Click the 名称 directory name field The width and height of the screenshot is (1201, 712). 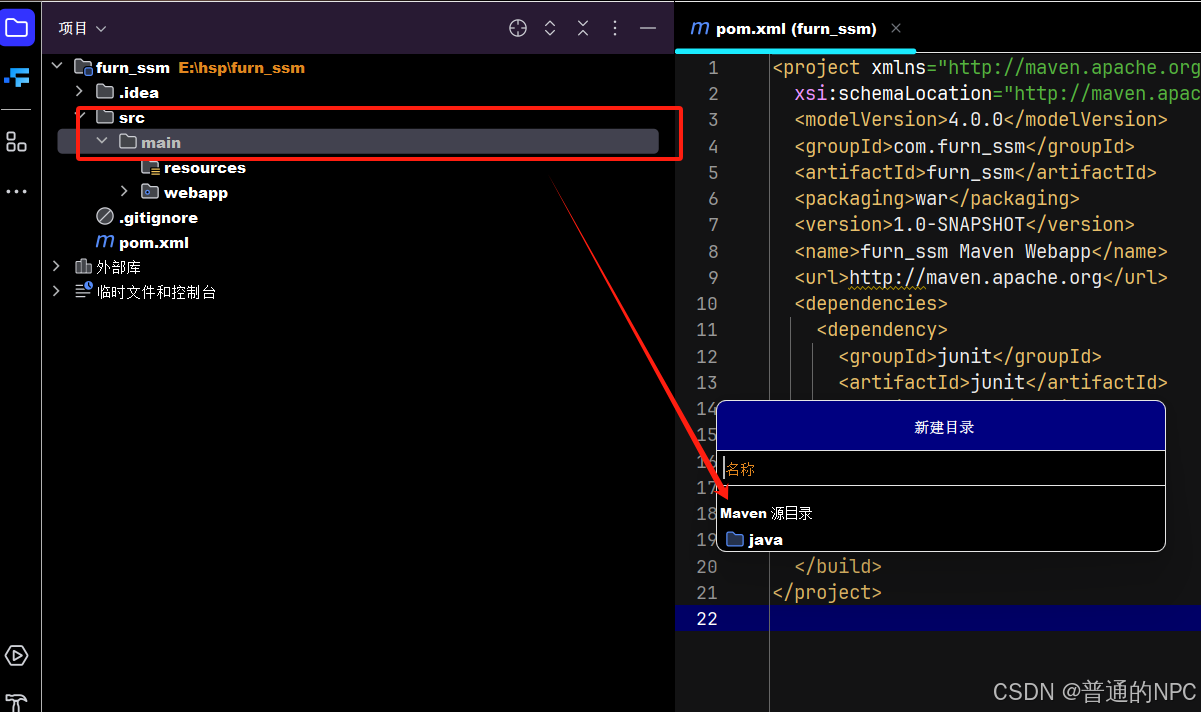click(x=941, y=469)
